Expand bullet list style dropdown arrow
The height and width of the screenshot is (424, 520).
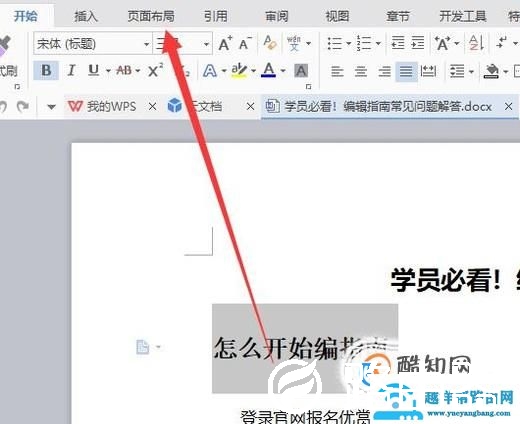348,43
